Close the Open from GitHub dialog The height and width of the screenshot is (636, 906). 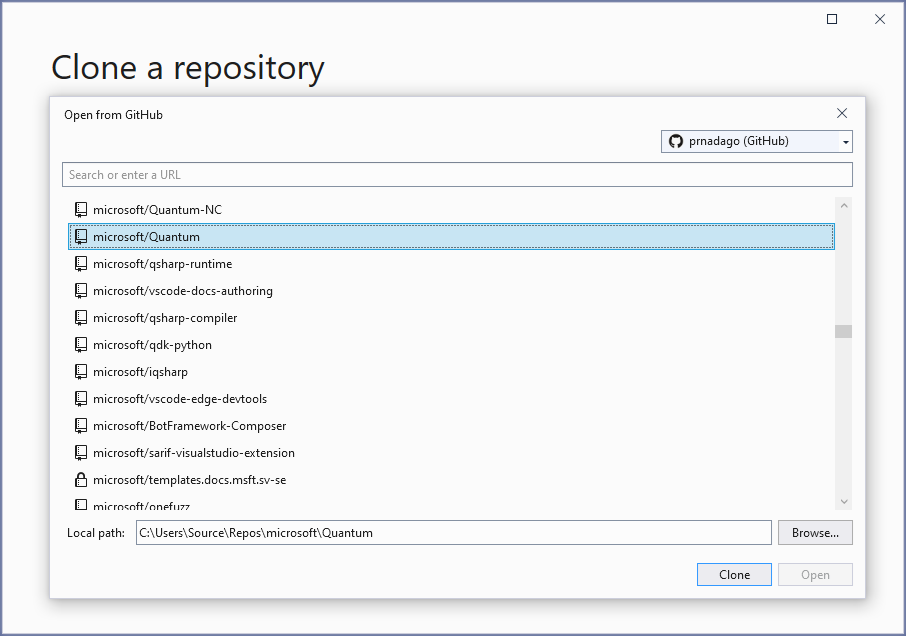(x=842, y=113)
